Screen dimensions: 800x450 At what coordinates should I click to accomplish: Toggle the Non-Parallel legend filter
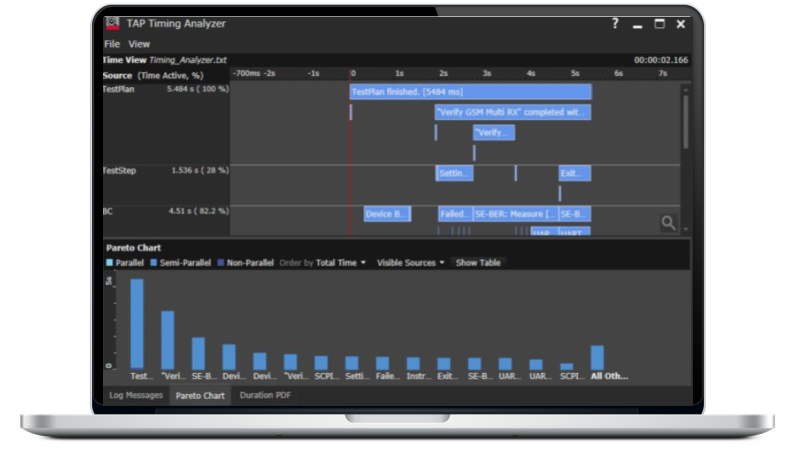coord(244,263)
